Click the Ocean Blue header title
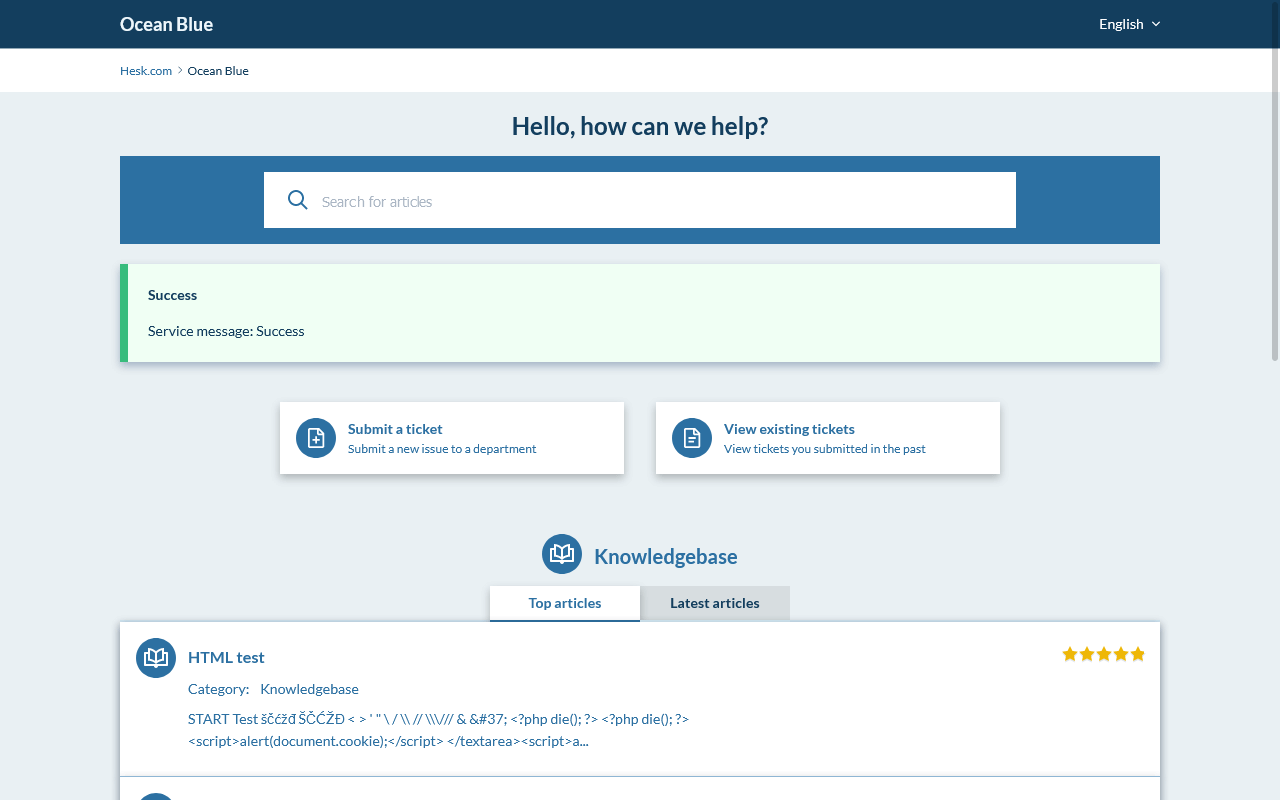Viewport: 1280px width, 800px height. 166,24
